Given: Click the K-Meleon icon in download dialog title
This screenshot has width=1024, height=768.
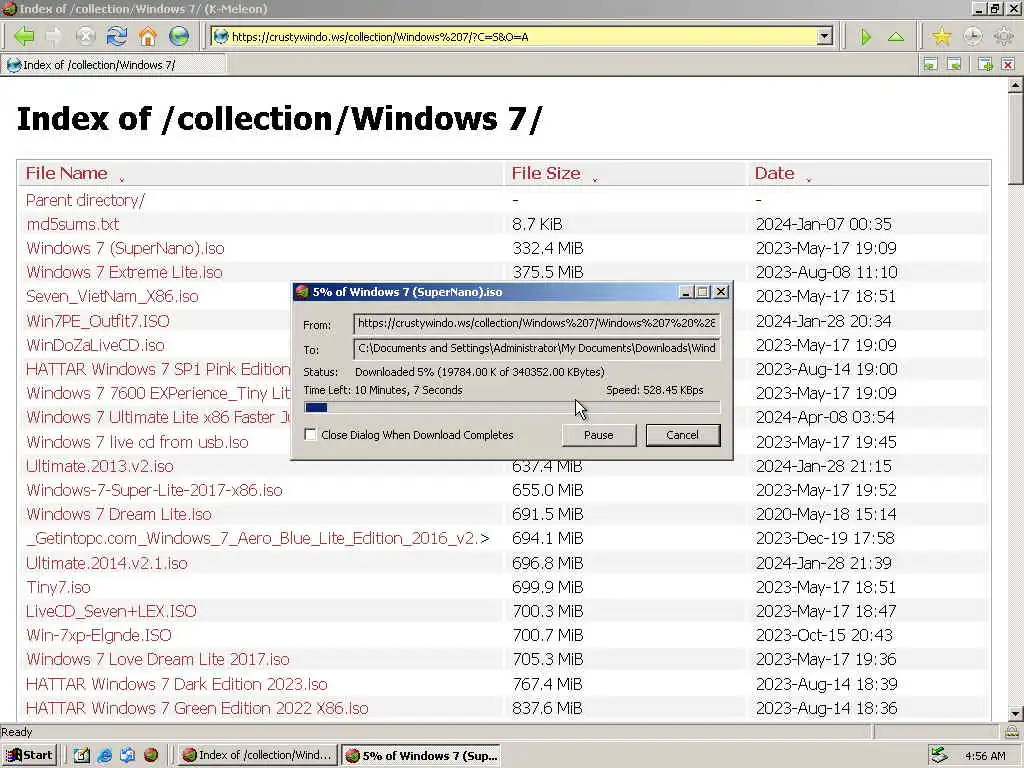Looking at the screenshot, I should point(302,292).
